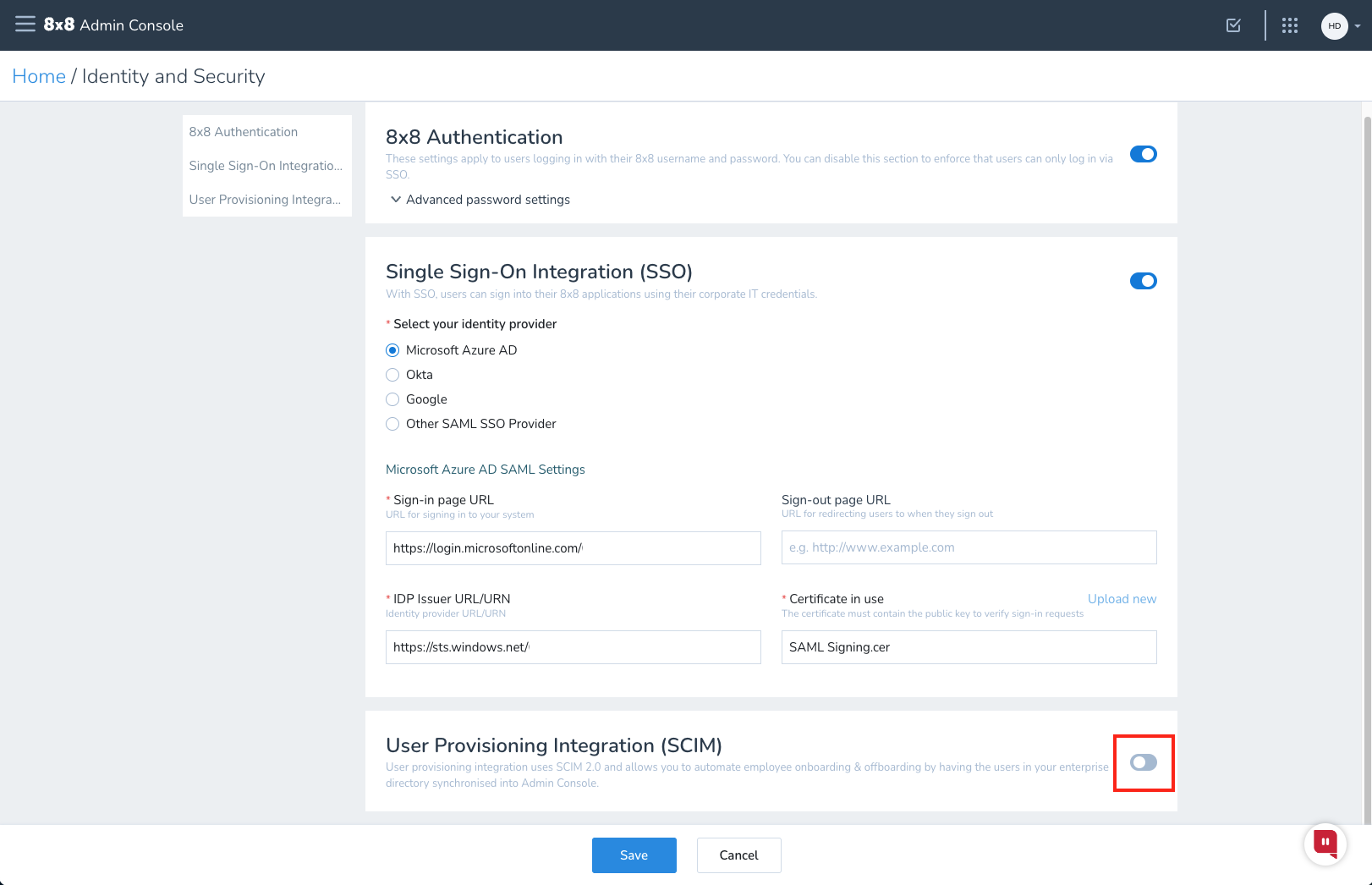Screen dimensions: 1372x885
Task: Expand Advanced password settings
Action: tap(480, 200)
